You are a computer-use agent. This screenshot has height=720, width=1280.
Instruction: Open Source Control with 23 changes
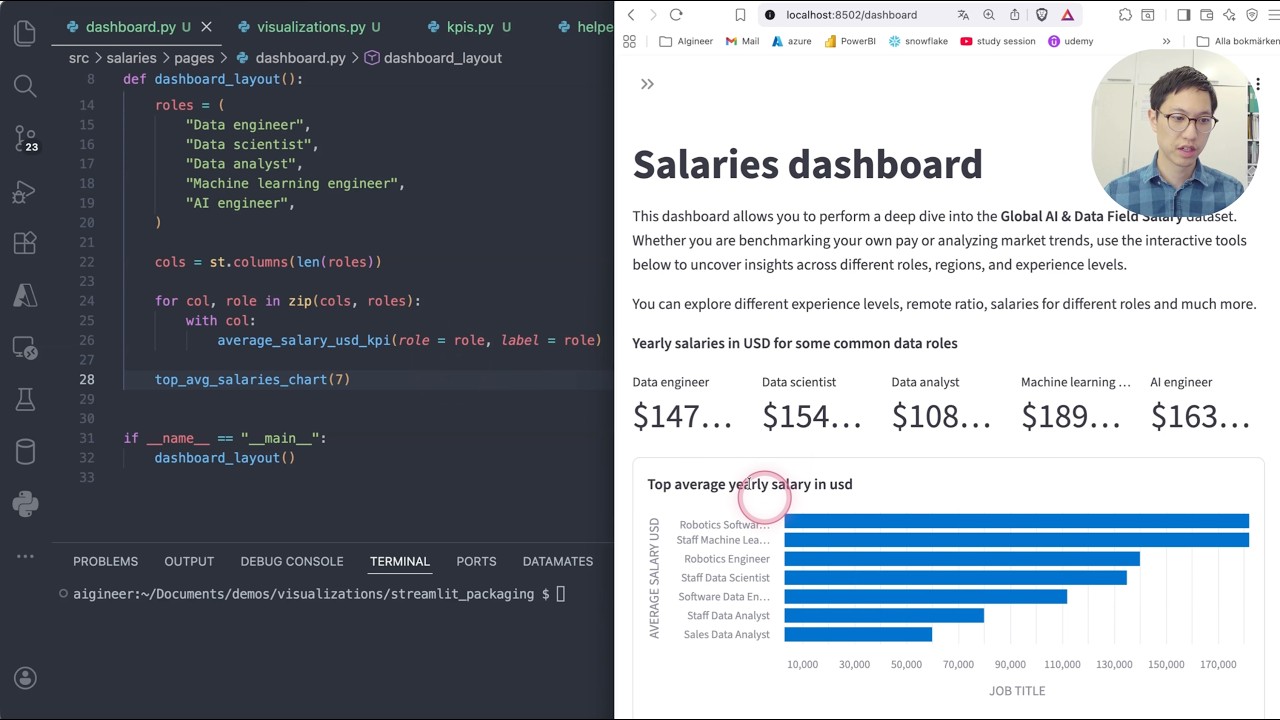(x=25, y=138)
